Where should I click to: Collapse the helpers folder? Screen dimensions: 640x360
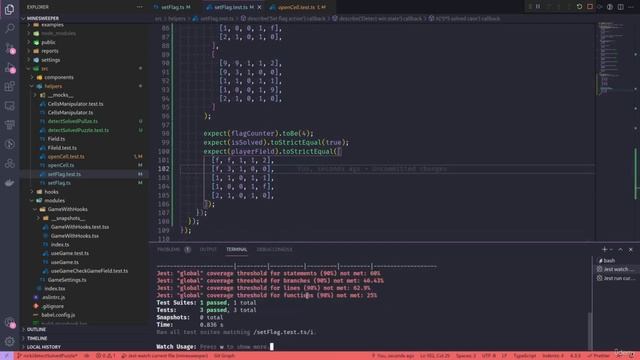53,87
